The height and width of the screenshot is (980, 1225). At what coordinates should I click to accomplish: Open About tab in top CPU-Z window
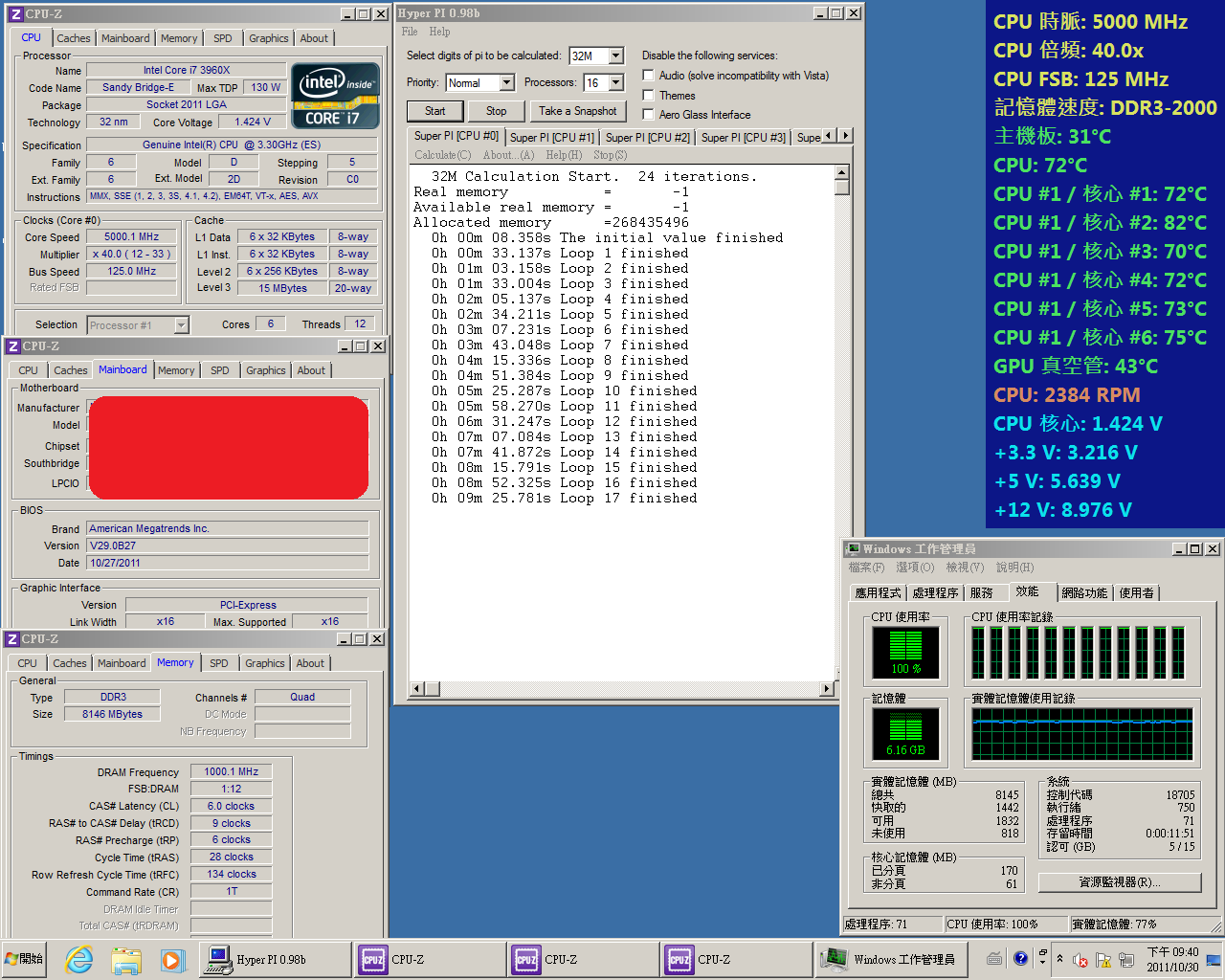(314, 38)
